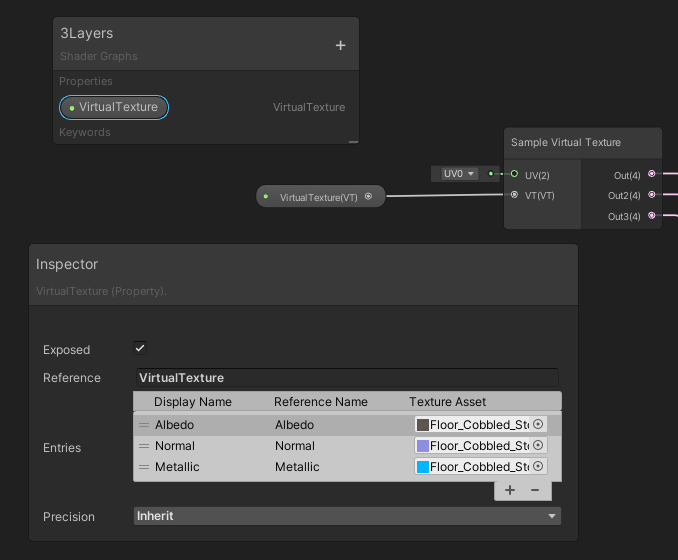Click the VirtualTexture(VT) property node
678x560 pixels.
(x=318, y=197)
